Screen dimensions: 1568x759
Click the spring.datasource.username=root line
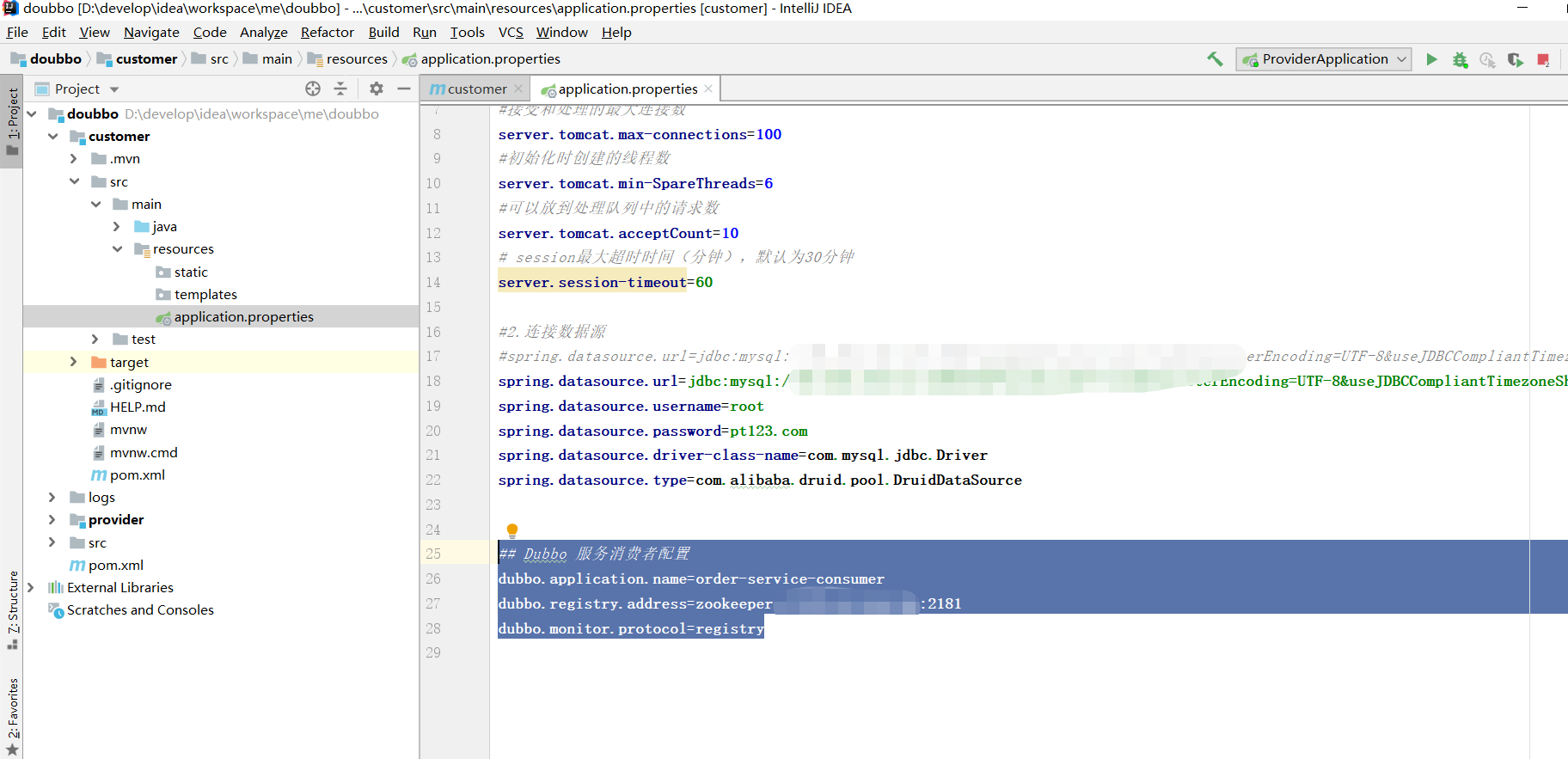point(631,406)
